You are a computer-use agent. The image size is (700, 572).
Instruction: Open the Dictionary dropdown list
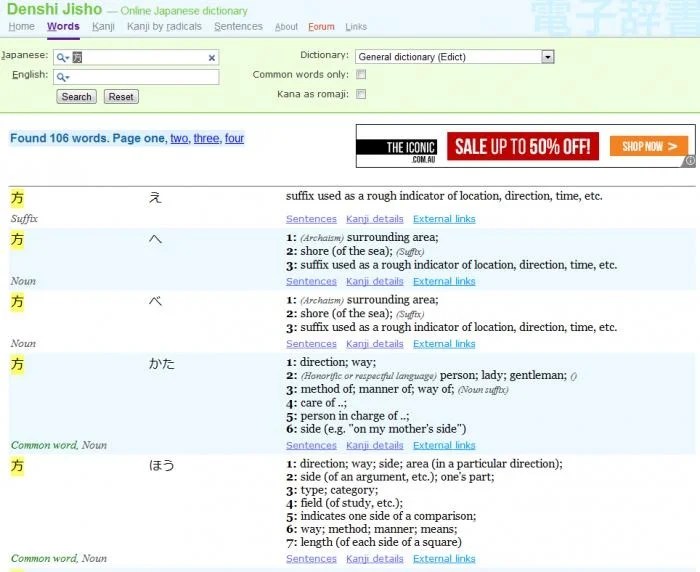pyautogui.click(x=547, y=57)
